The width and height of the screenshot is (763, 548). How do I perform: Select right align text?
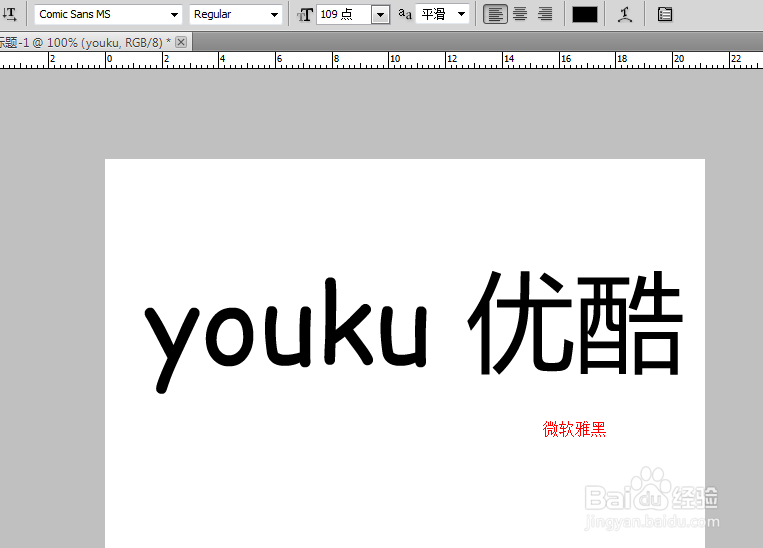tap(545, 15)
